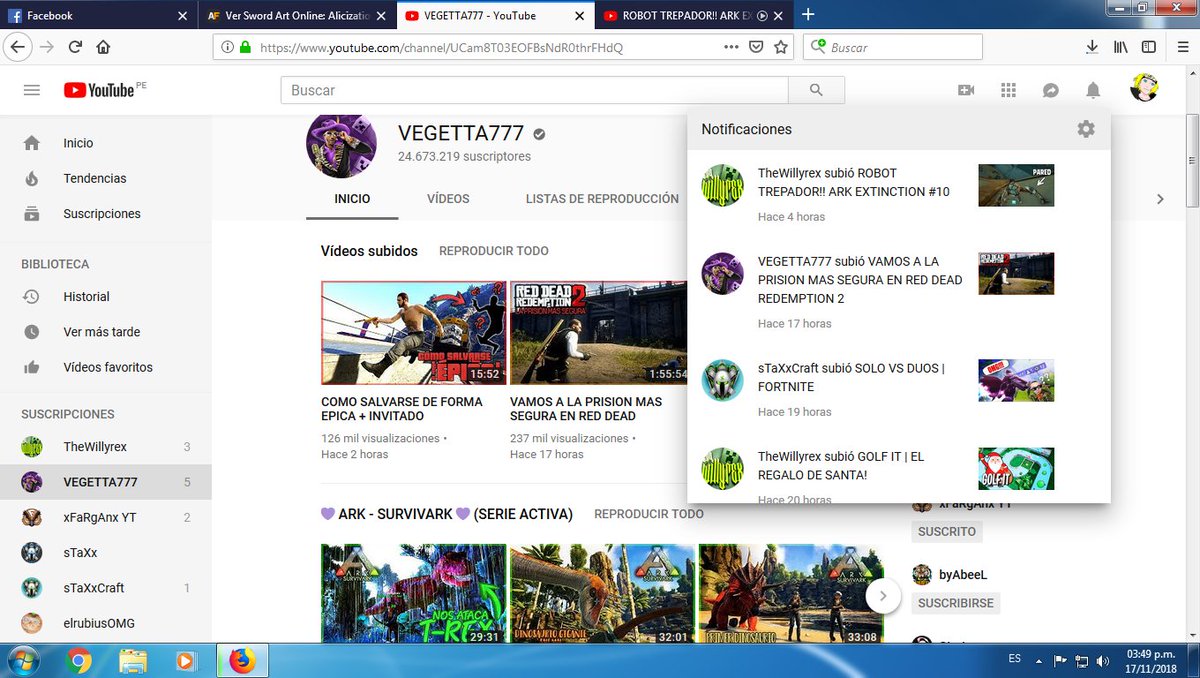The height and width of the screenshot is (678, 1200).
Task: Open the Pocket save icon in address bar
Action: tap(757, 47)
